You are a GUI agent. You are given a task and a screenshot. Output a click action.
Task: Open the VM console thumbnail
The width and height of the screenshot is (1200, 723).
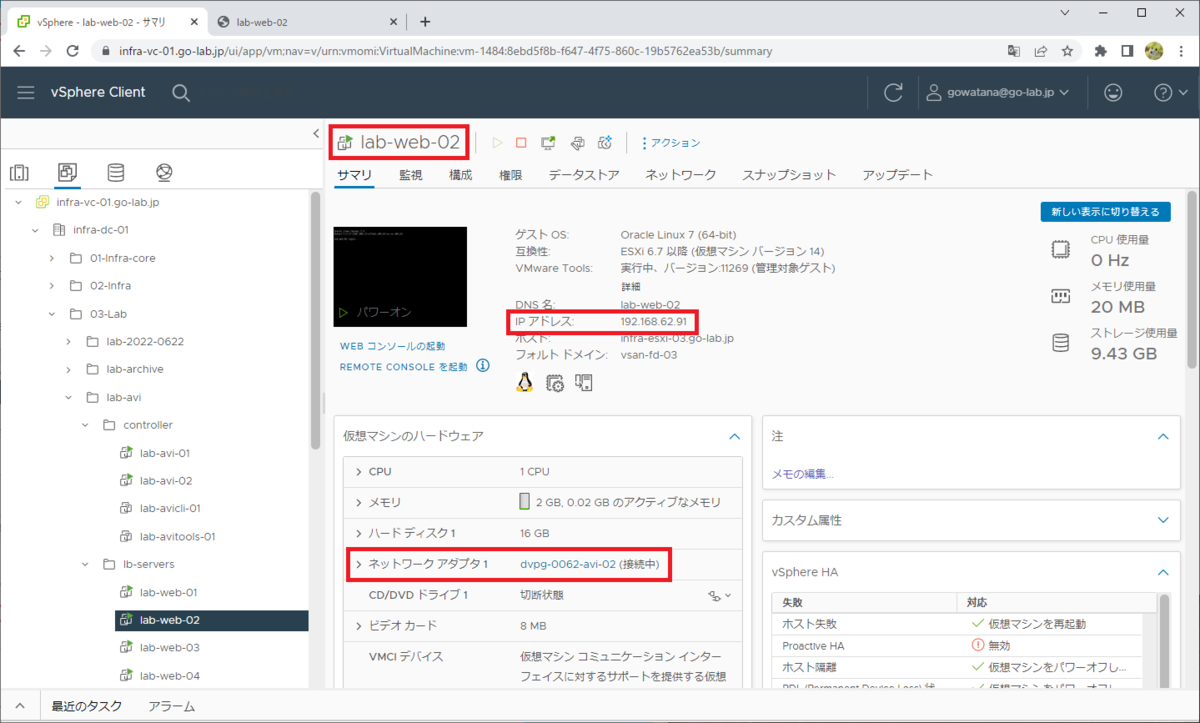[400, 276]
